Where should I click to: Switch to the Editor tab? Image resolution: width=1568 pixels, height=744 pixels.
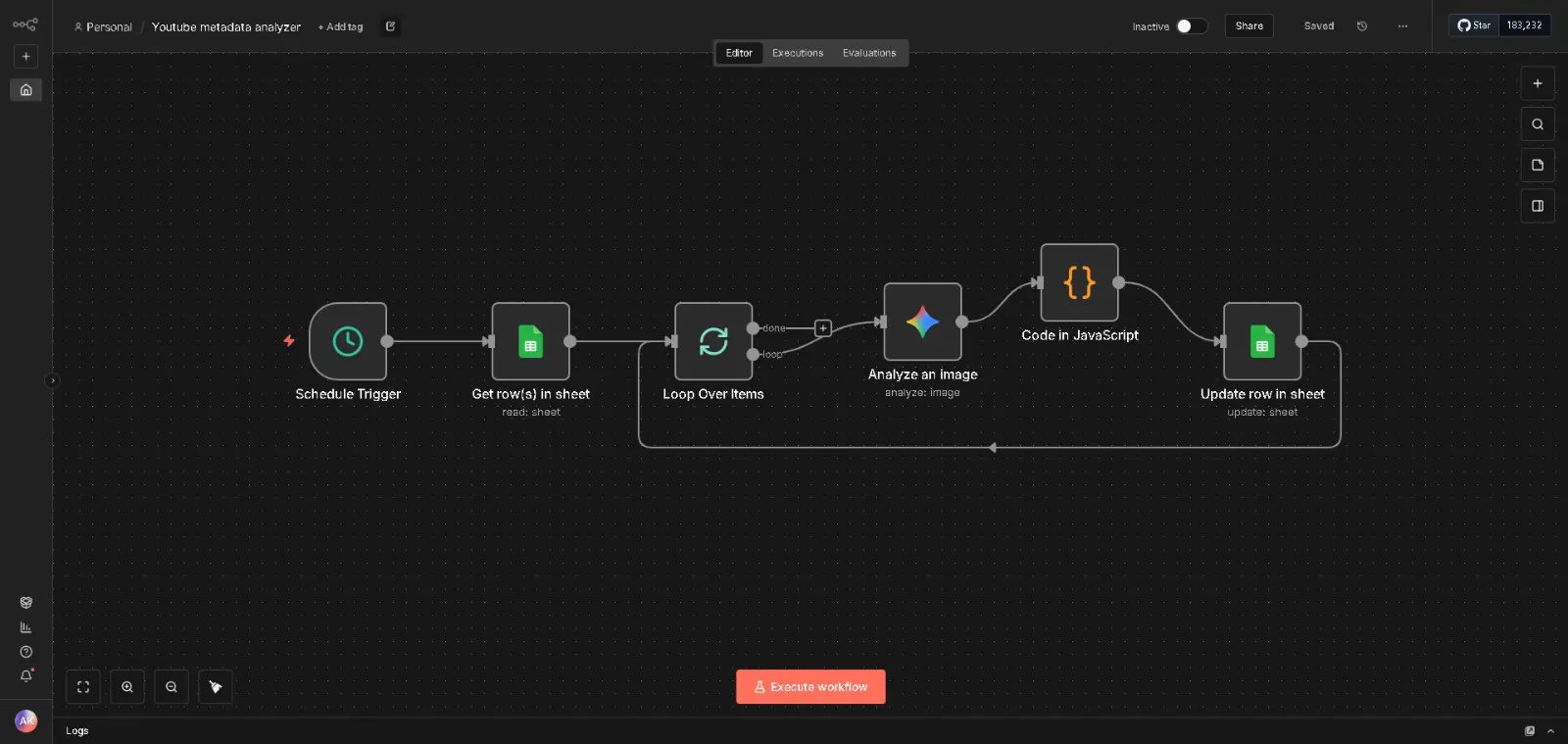pos(739,53)
